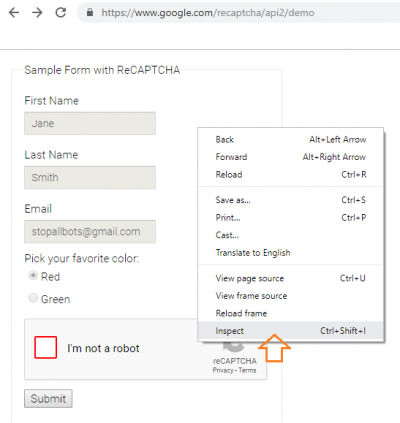Click the browser forward arrow
The image size is (400, 423).
(x=37, y=13)
